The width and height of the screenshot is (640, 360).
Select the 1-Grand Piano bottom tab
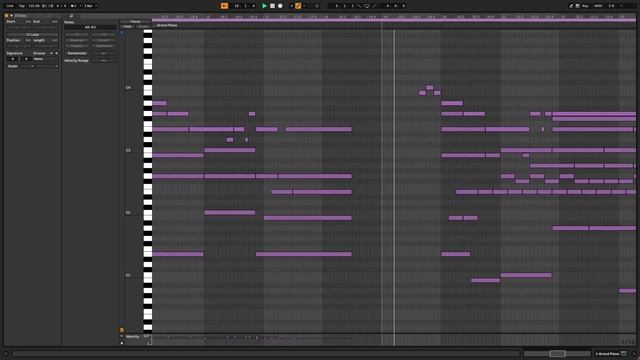pos(611,354)
